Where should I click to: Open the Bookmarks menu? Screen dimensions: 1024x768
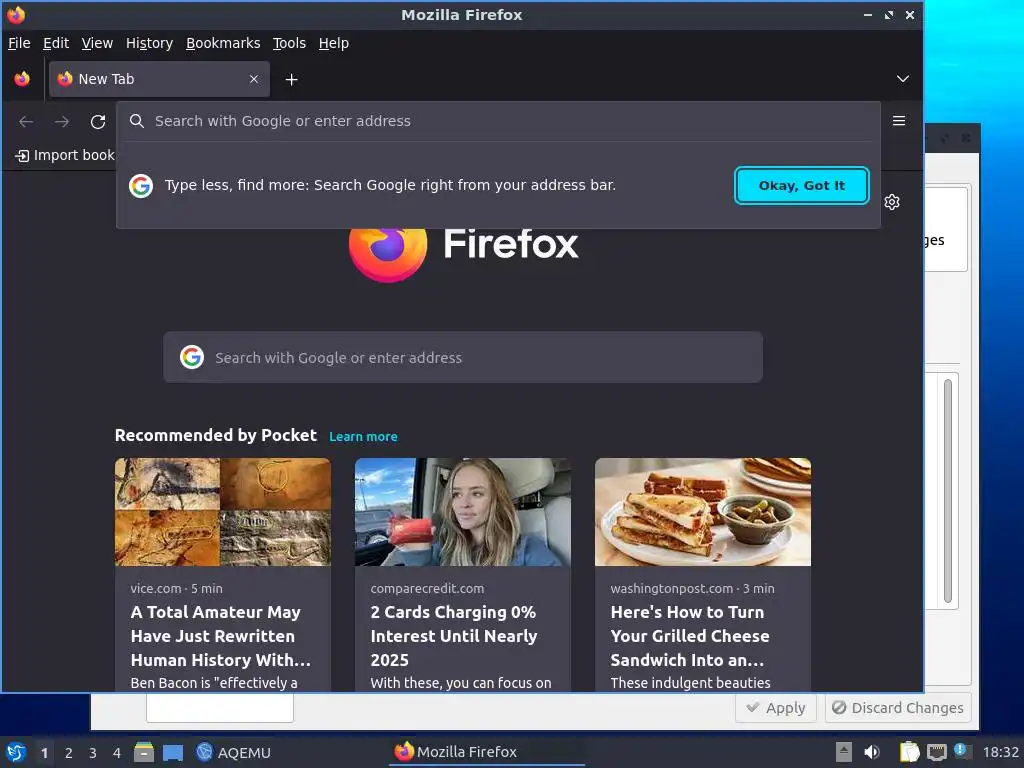tap(223, 43)
